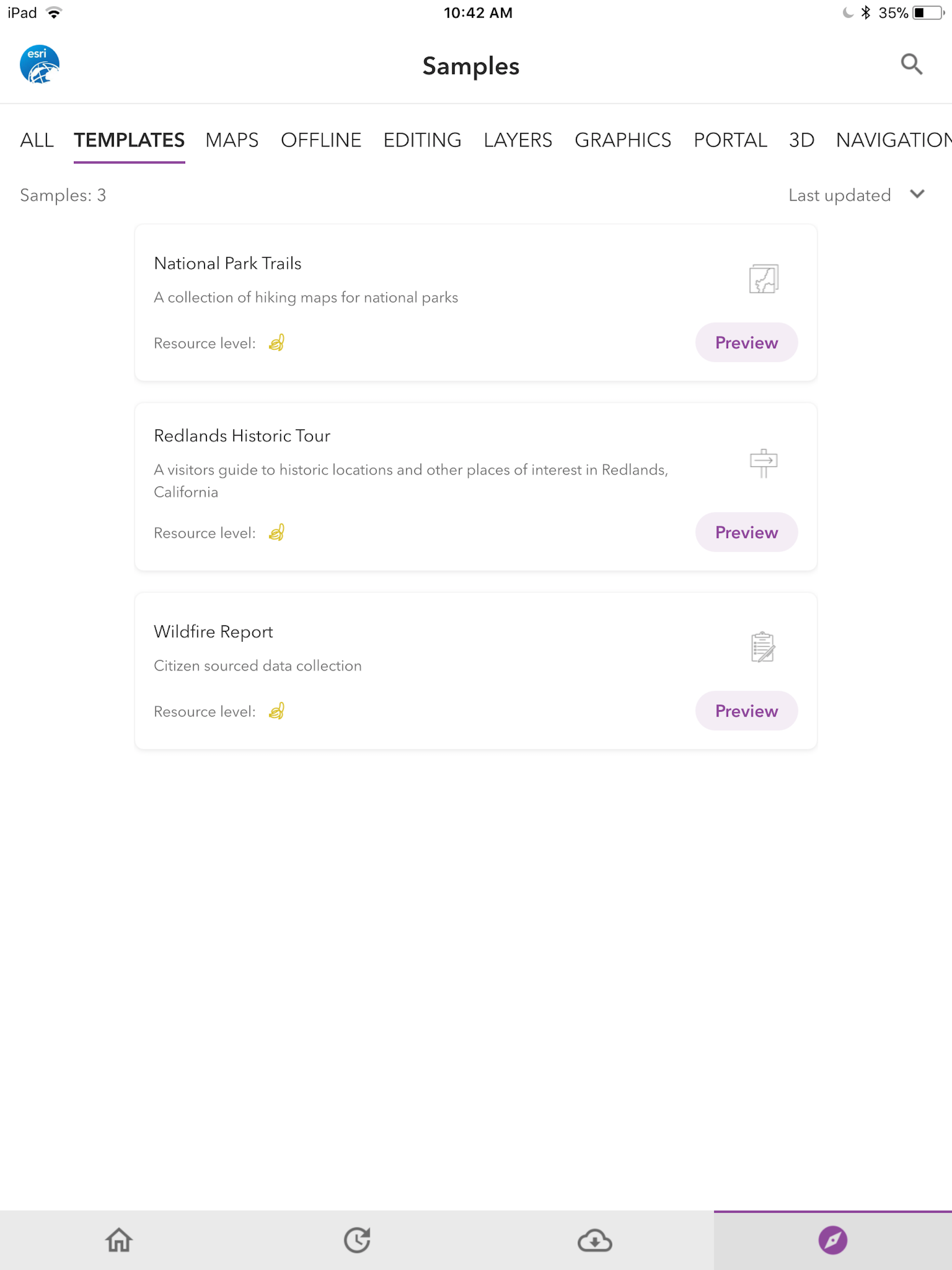Image resolution: width=952 pixels, height=1270 pixels.
Task: Open the 3D samples tab
Action: (x=801, y=139)
